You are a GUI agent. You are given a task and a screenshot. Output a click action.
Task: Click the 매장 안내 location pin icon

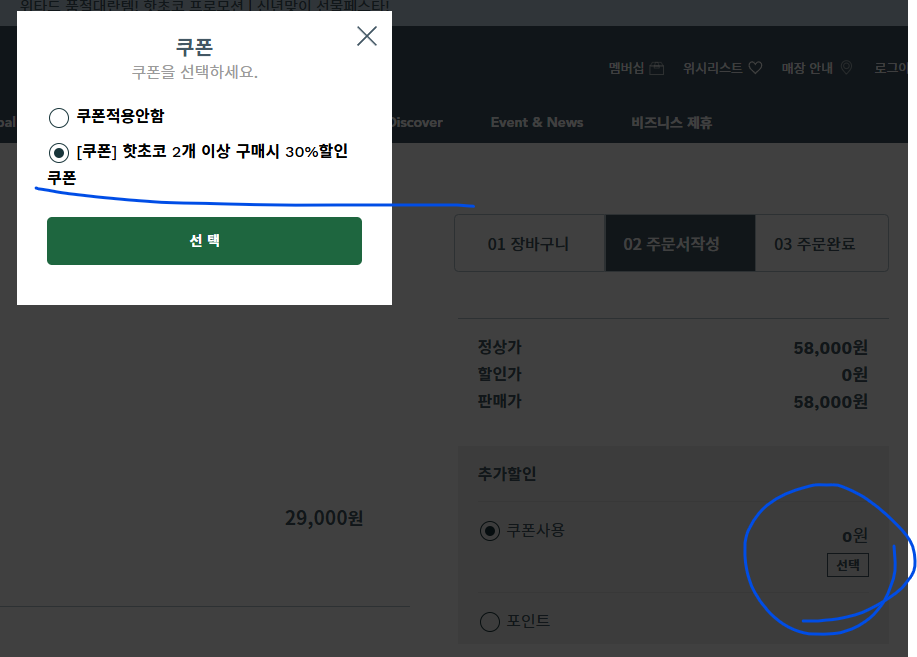pos(846,68)
